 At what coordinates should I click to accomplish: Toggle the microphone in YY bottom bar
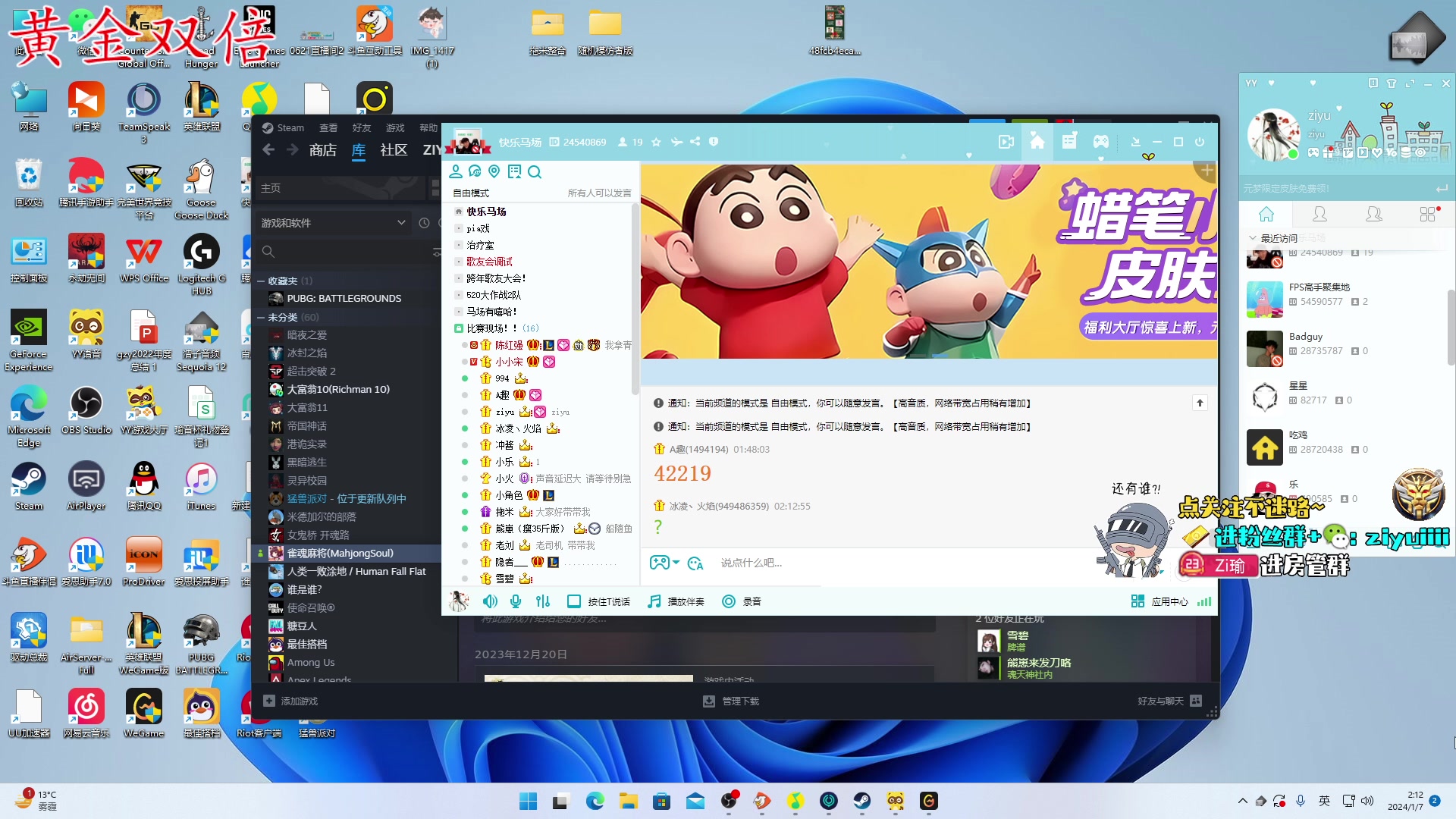tap(516, 601)
